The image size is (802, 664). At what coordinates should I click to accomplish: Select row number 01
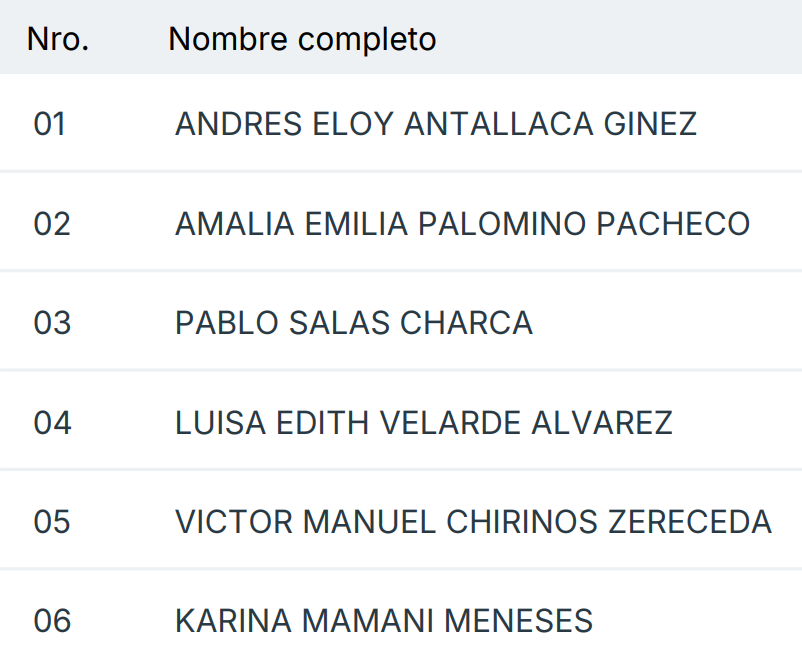tap(50, 124)
